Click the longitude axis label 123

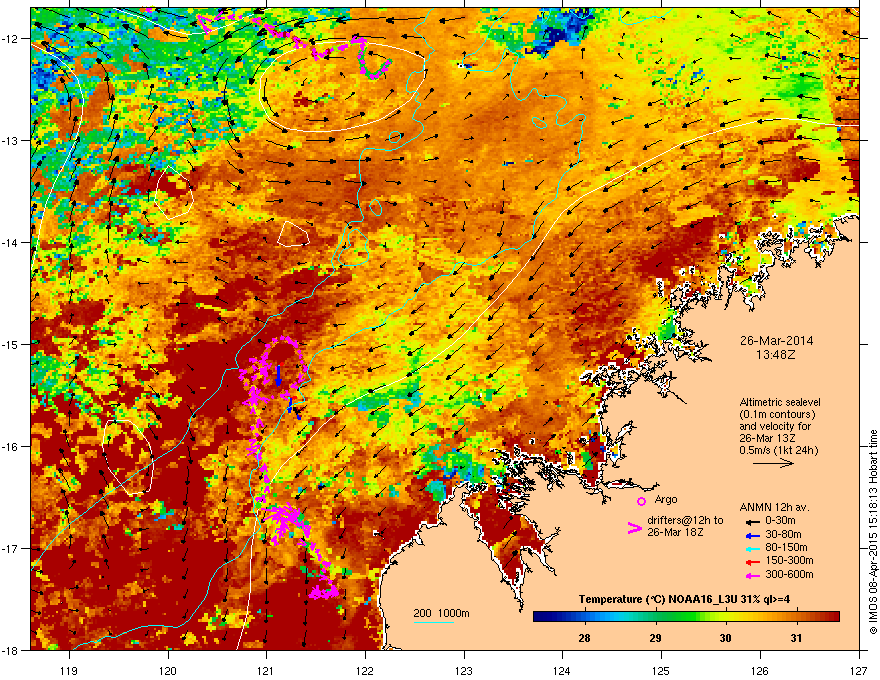pyautogui.click(x=464, y=670)
